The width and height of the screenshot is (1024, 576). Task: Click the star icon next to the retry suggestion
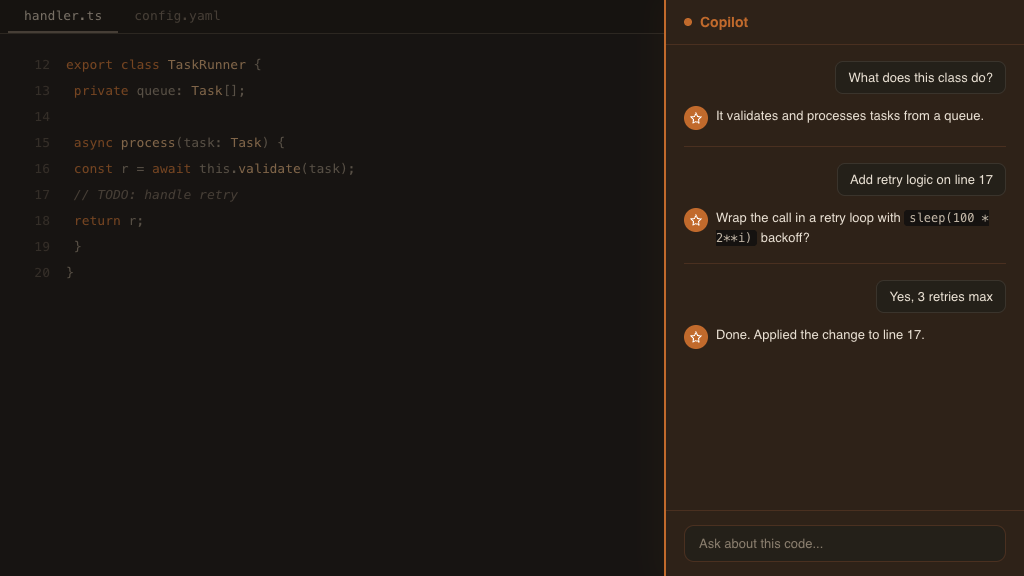coord(696,219)
